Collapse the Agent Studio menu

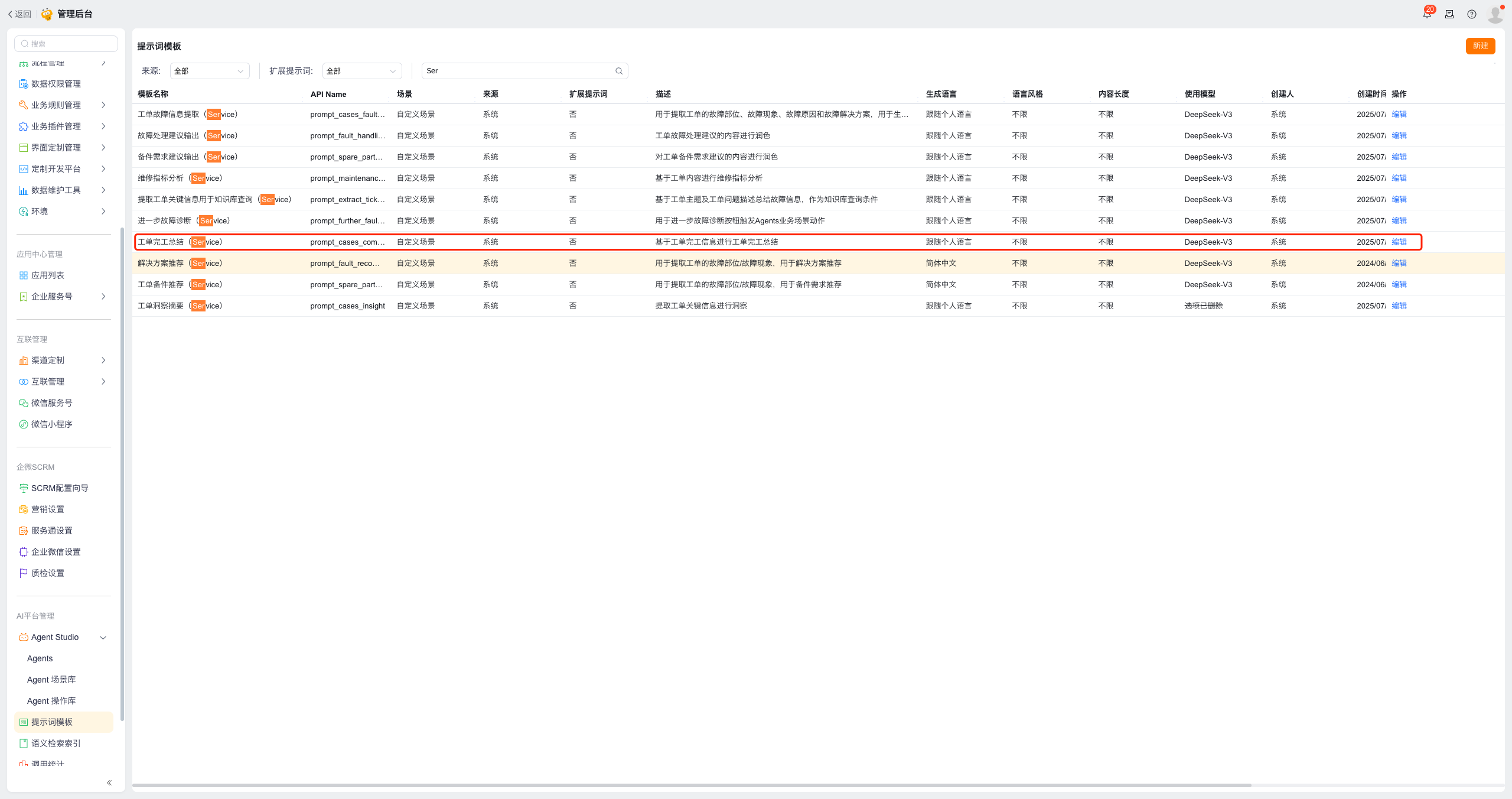point(103,637)
